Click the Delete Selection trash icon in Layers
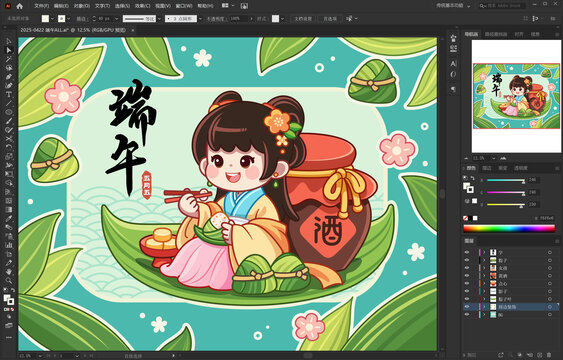 (x=549, y=355)
